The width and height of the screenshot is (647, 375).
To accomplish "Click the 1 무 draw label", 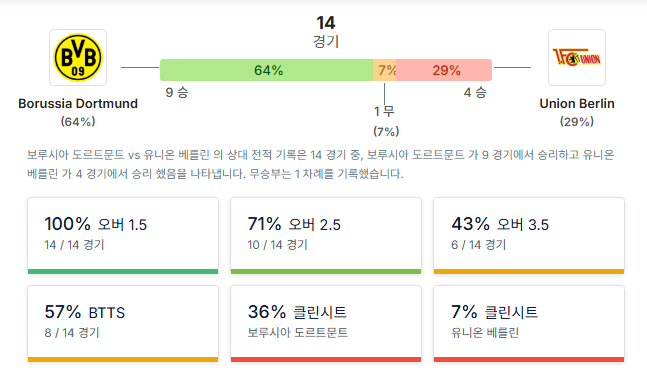I will pyautogui.click(x=384, y=111).
